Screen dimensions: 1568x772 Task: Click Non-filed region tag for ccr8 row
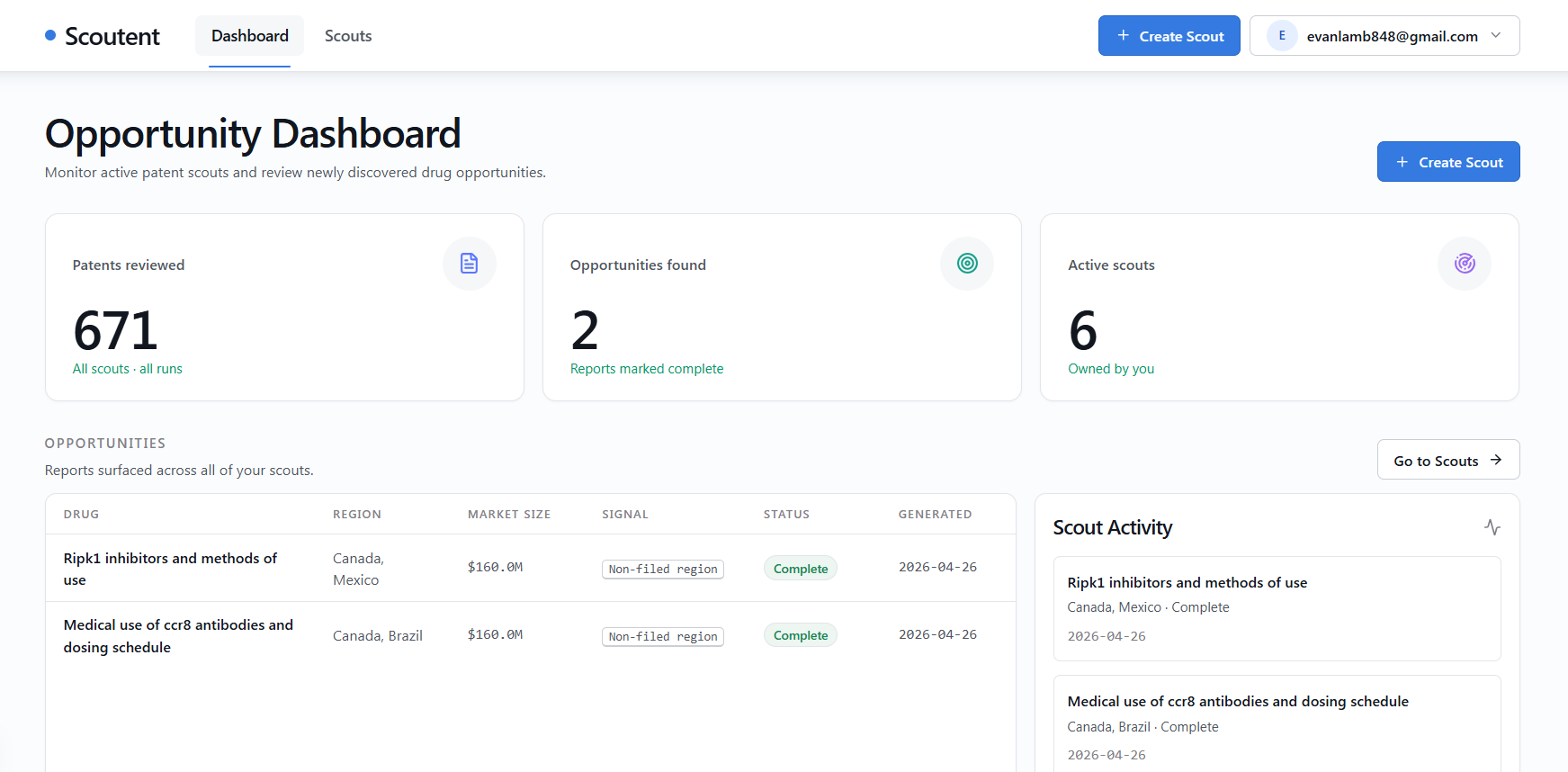click(663, 636)
